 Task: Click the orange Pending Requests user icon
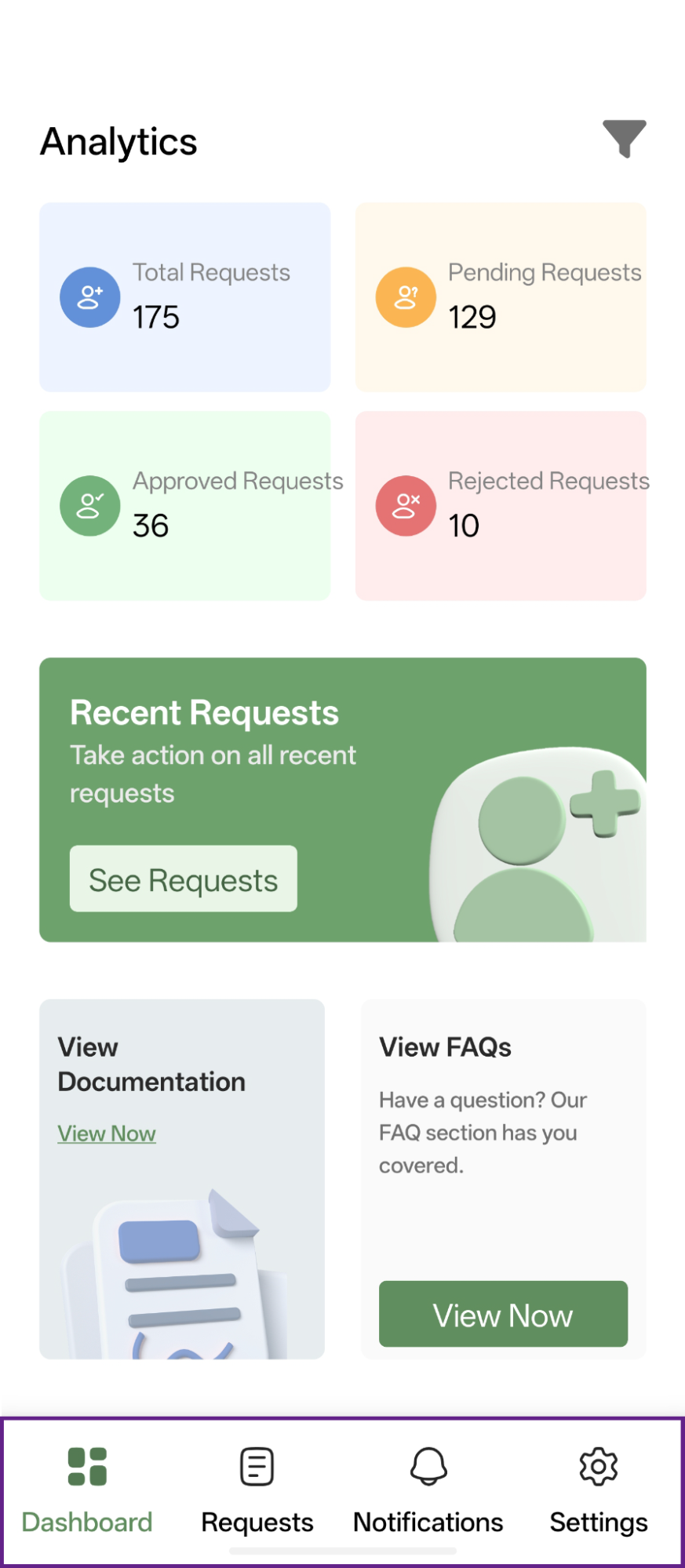pyautogui.click(x=406, y=297)
